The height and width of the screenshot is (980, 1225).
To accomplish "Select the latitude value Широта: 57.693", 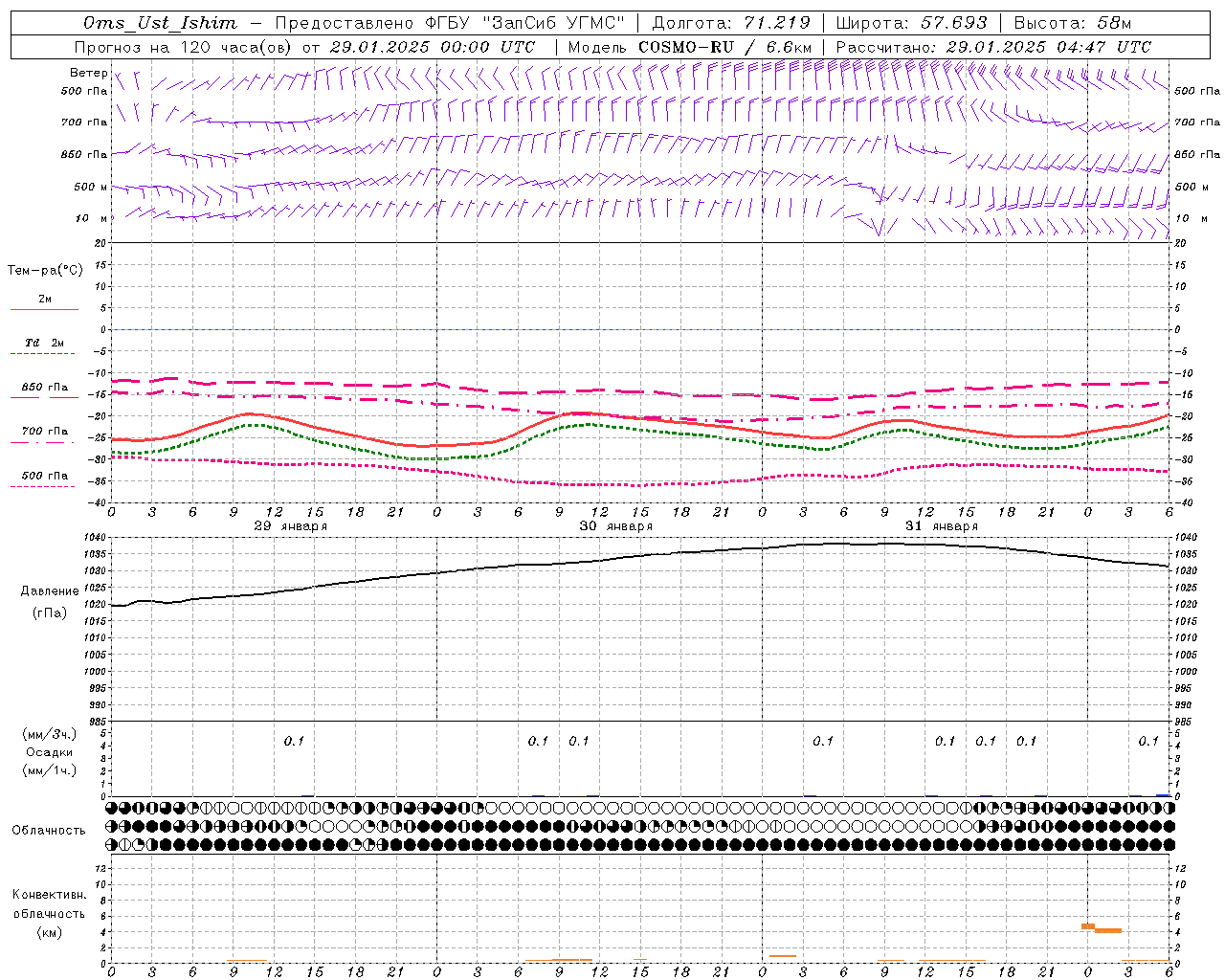I will click(911, 23).
